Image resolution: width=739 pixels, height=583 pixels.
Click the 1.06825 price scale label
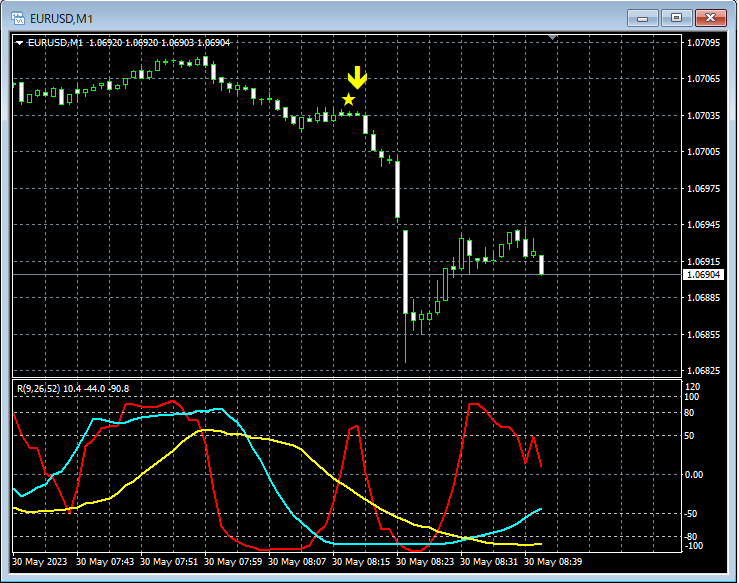[703, 371]
